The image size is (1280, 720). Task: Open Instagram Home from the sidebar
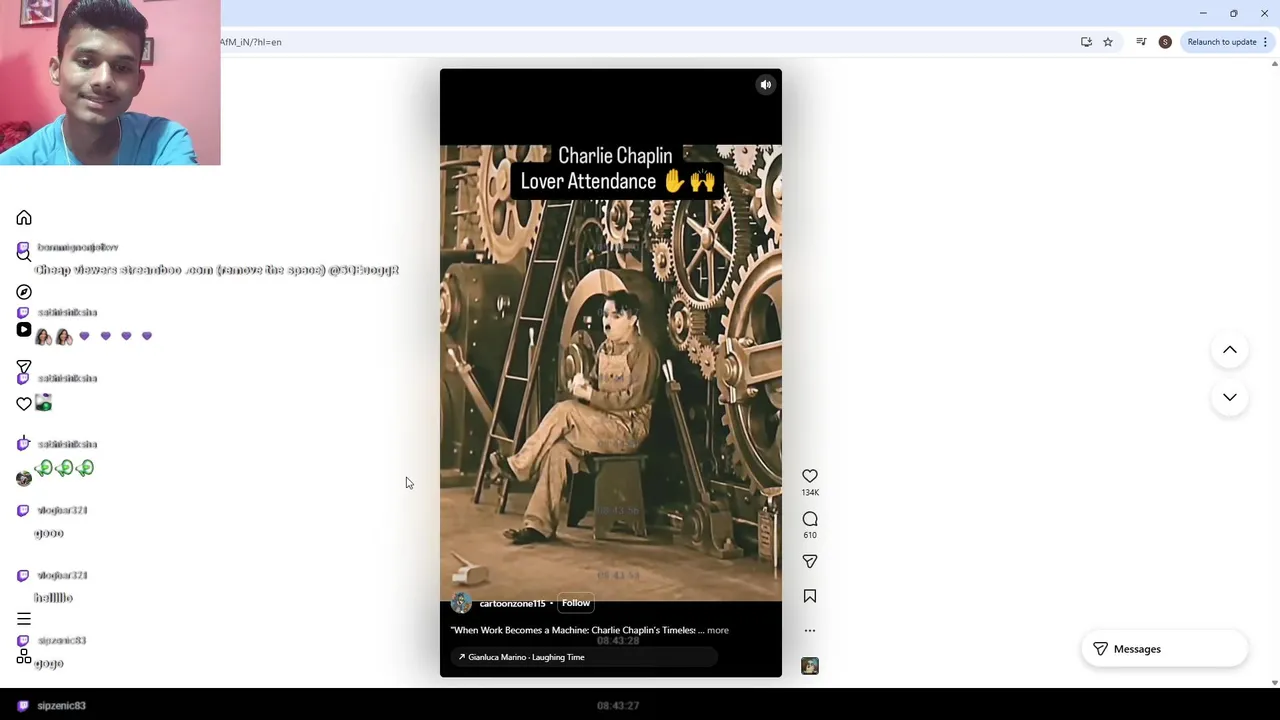24,218
